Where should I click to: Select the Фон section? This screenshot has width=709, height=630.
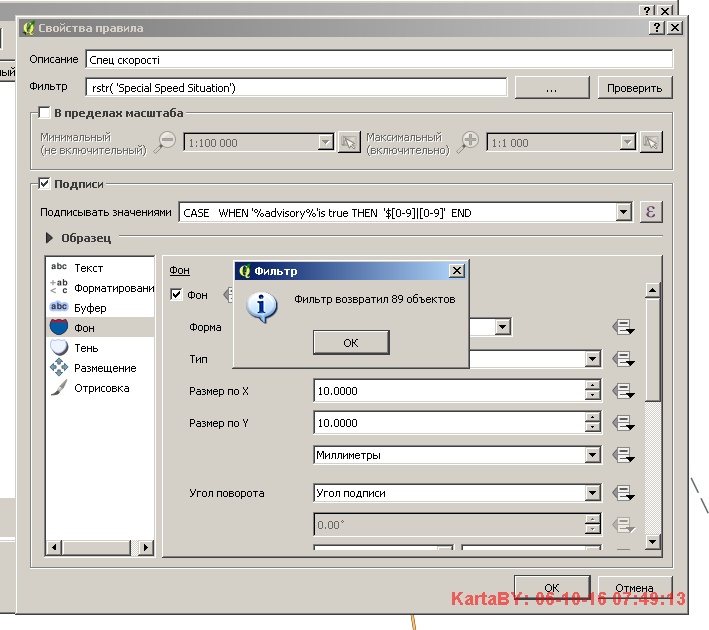click(x=100, y=327)
